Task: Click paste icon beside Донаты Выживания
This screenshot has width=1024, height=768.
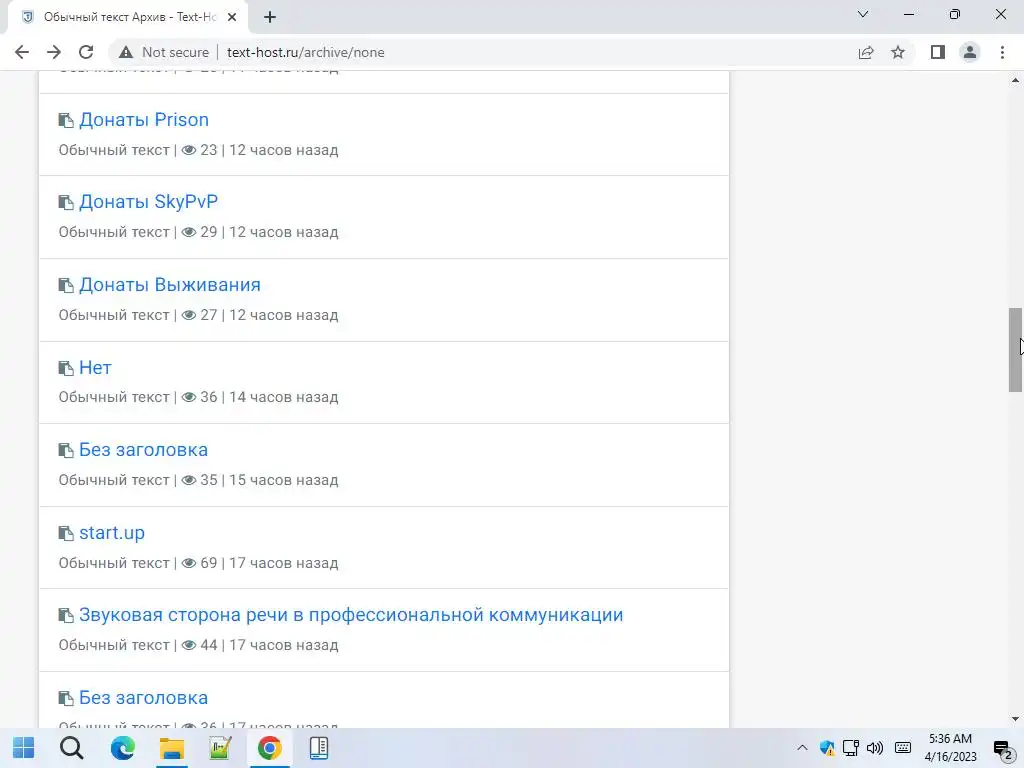Action: [x=66, y=285]
